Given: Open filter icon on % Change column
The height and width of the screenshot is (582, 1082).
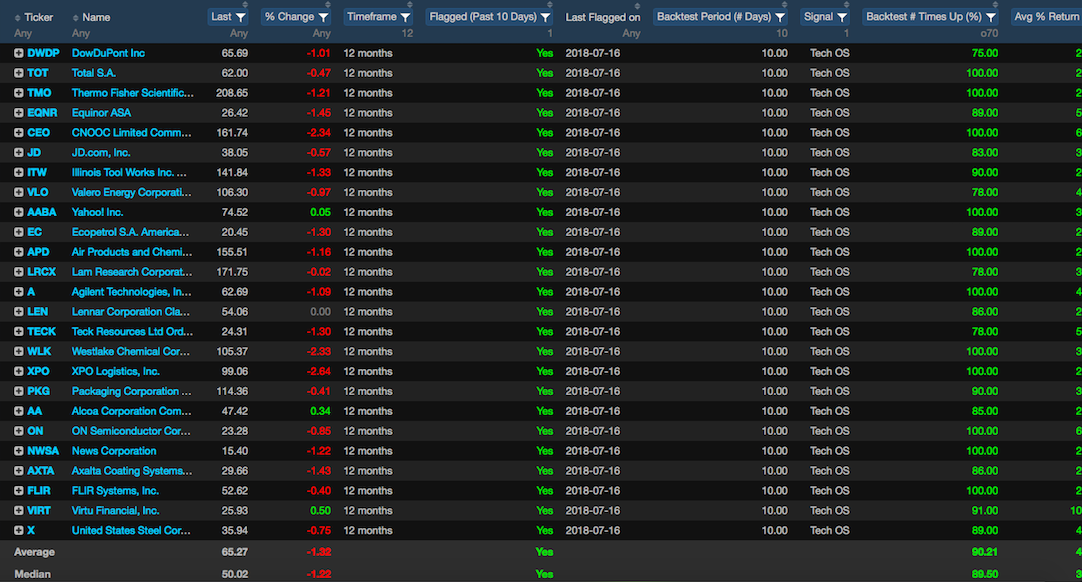Looking at the screenshot, I should pyautogui.click(x=323, y=17).
